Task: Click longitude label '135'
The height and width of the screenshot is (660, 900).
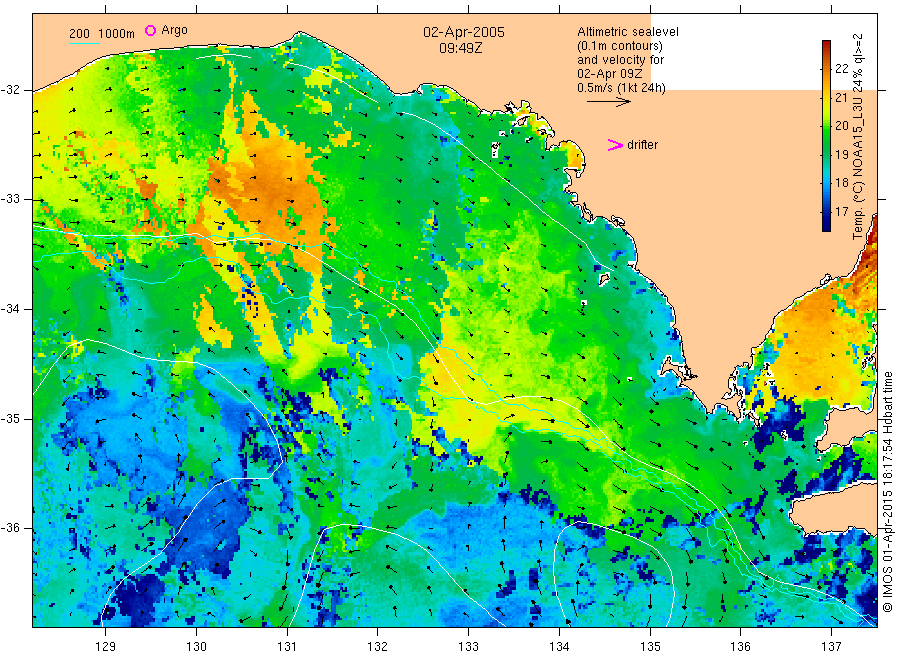Action: coord(650,647)
